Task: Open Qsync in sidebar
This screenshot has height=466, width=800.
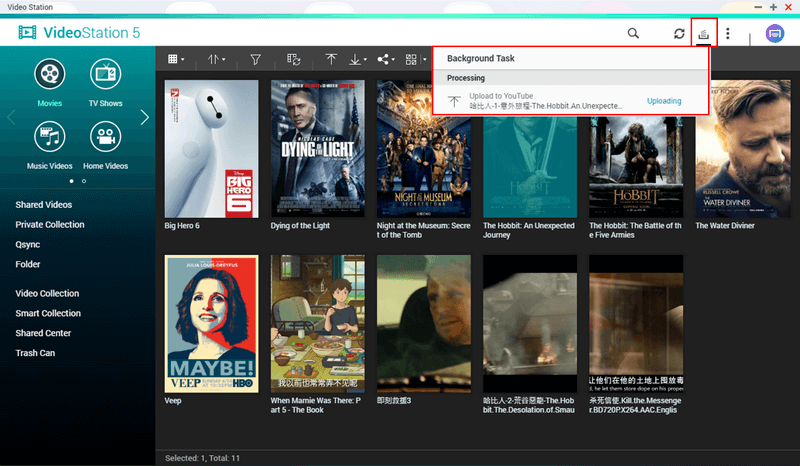Action: pos(28,244)
